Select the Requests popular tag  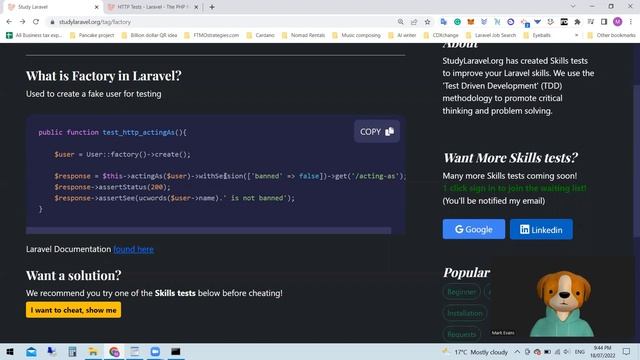pyautogui.click(x=462, y=334)
